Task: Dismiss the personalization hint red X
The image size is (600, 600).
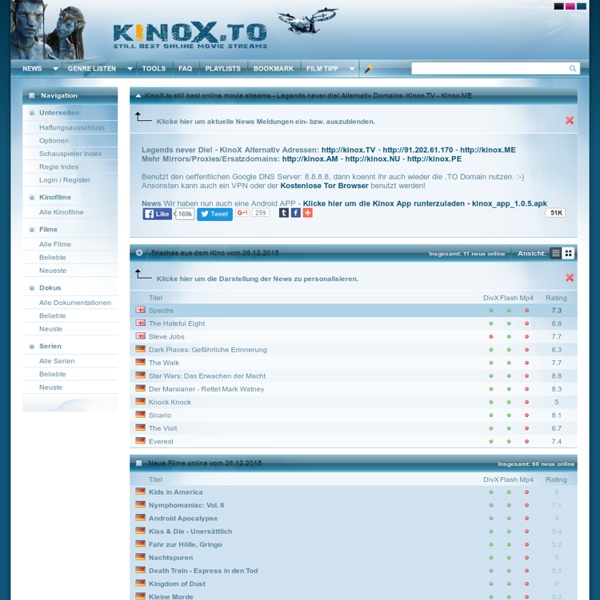Action: [x=569, y=278]
